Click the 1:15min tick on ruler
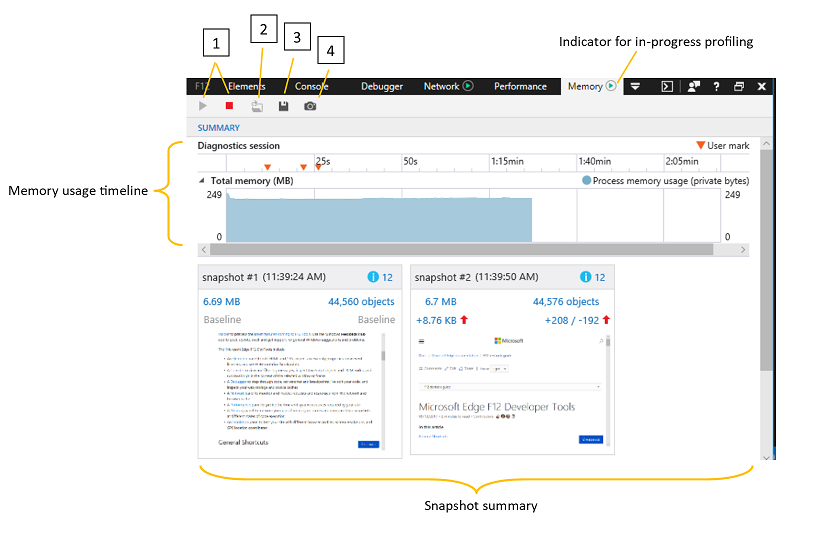The height and width of the screenshot is (535, 821). (x=507, y=161)
